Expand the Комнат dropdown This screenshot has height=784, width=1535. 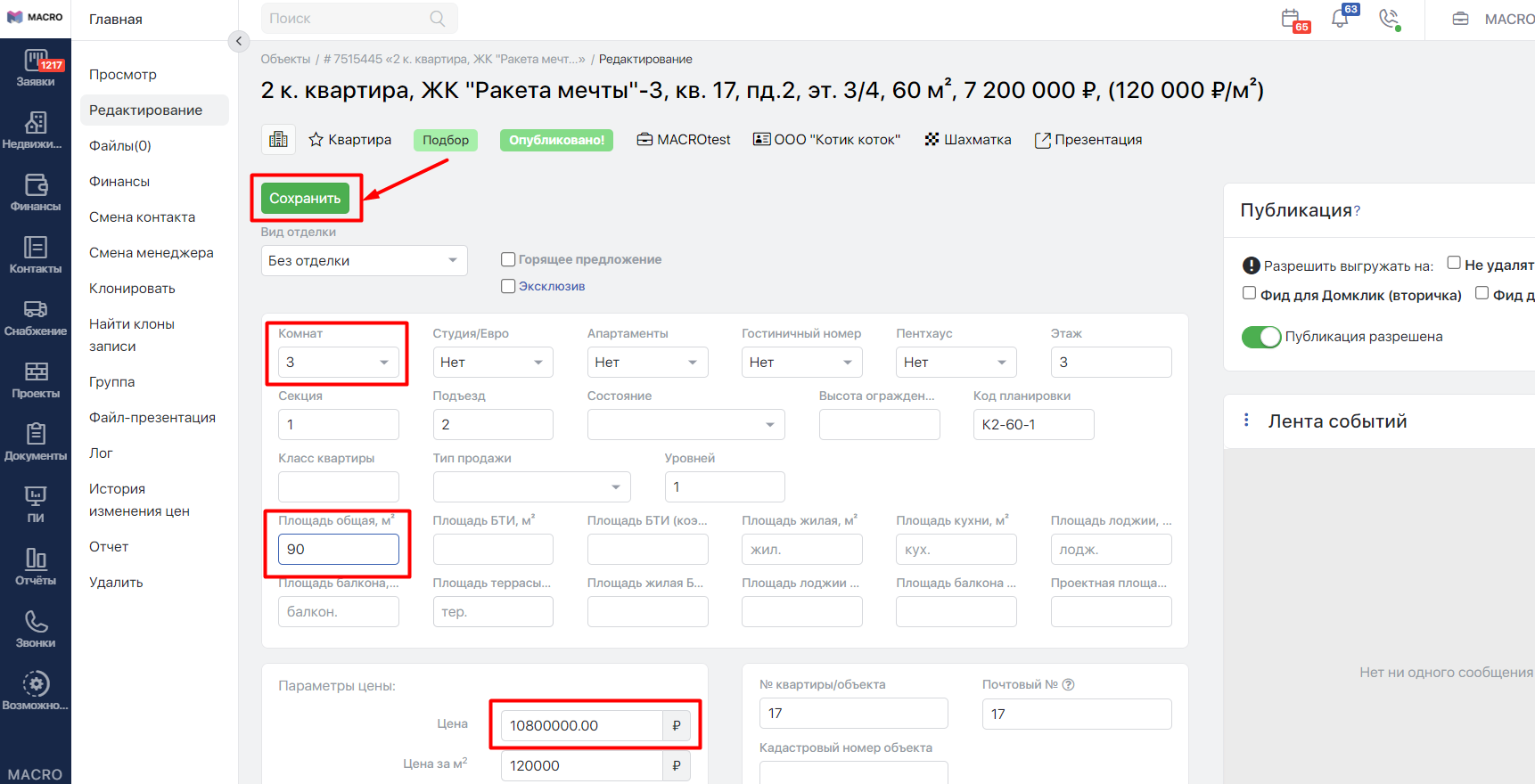pos(338,363)
